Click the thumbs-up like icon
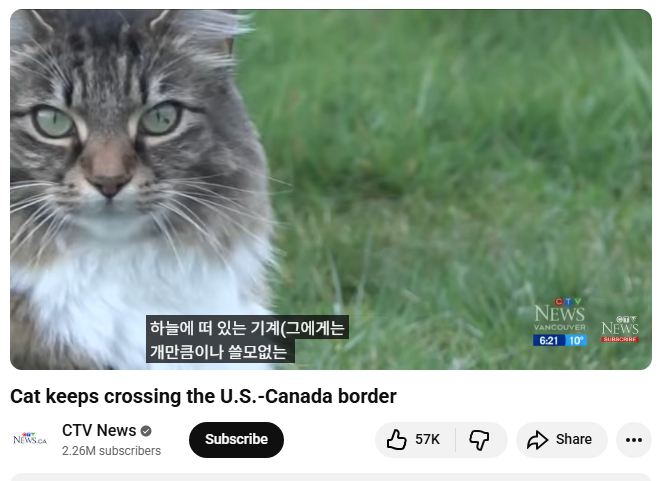The image size is (659, 481). (396, 439)
